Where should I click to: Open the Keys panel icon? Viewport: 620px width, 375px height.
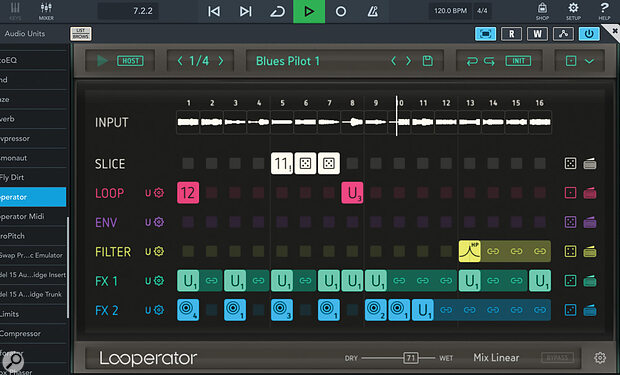[15, 11]
